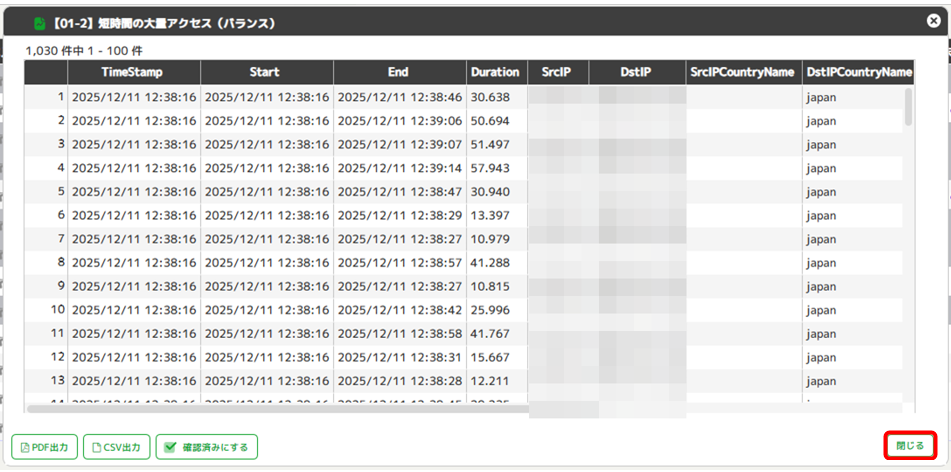
Task: Select Duration value 25.996
Action: click(490, 310)
